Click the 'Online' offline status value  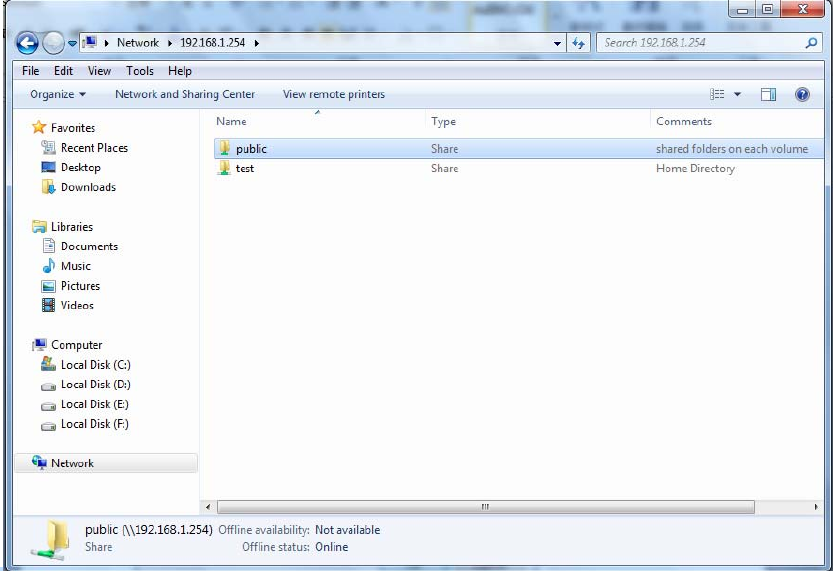pyautogui.click(x=332, y=547)
